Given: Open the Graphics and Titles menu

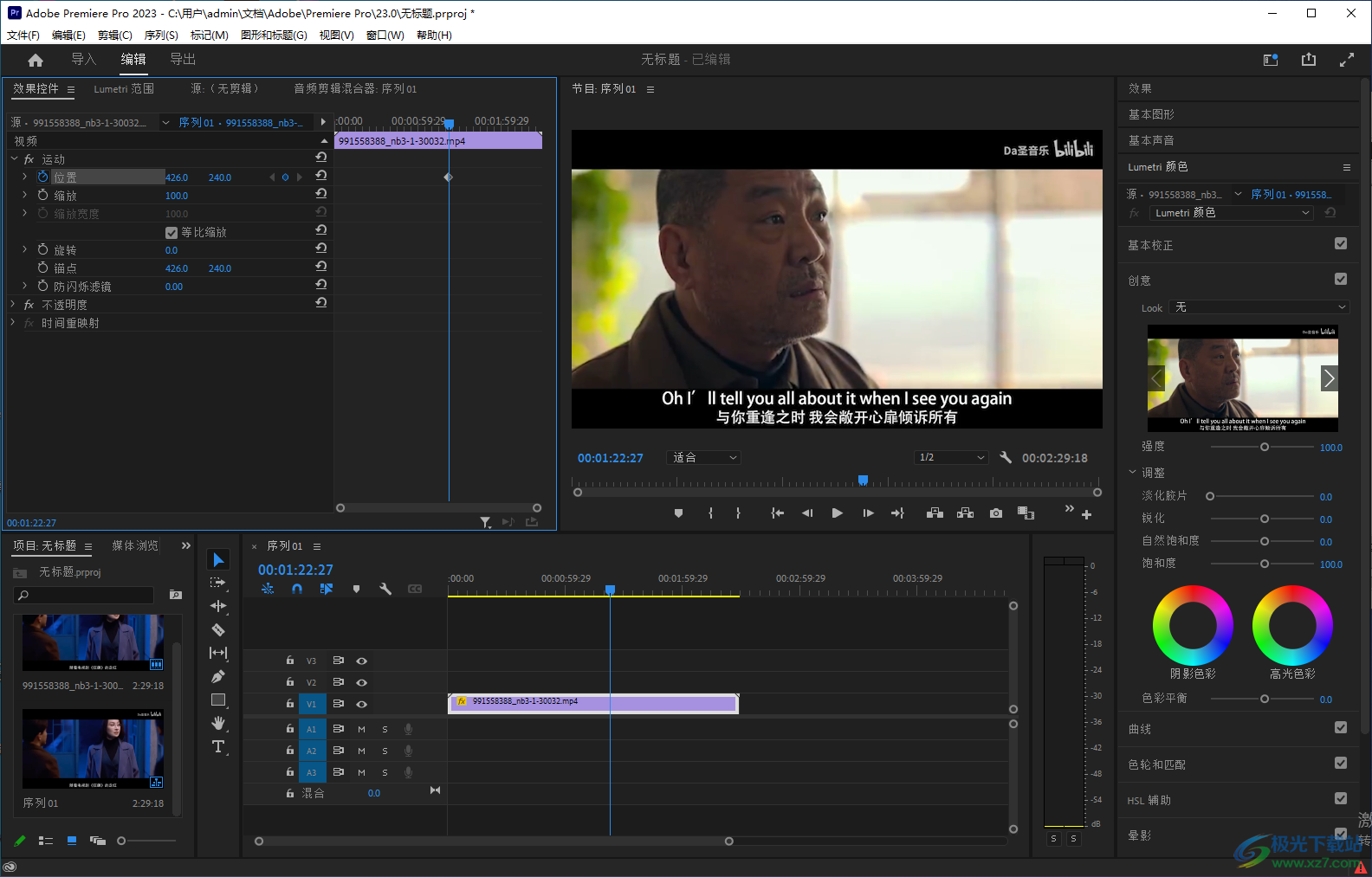Looking at the screenshot, I should (274, 35).
